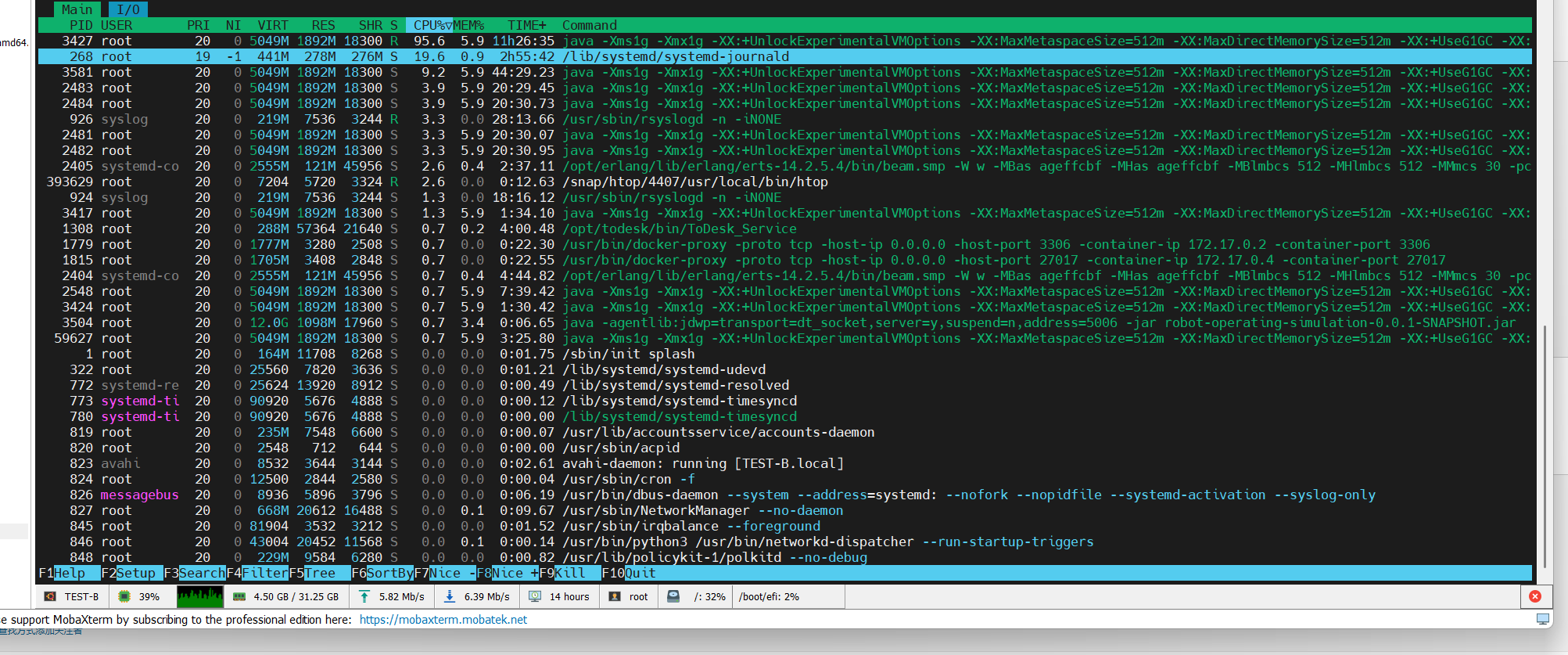Select the rsyslogd row with PID 926
This screenshot has width=1568, height=655.
785,119
